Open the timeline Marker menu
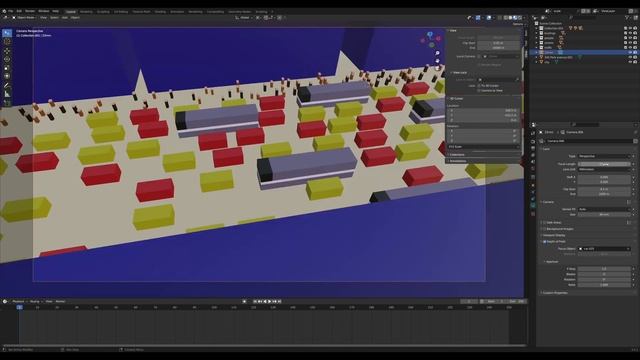The height and width of the screenshot is (360, 640). [60, 301]
